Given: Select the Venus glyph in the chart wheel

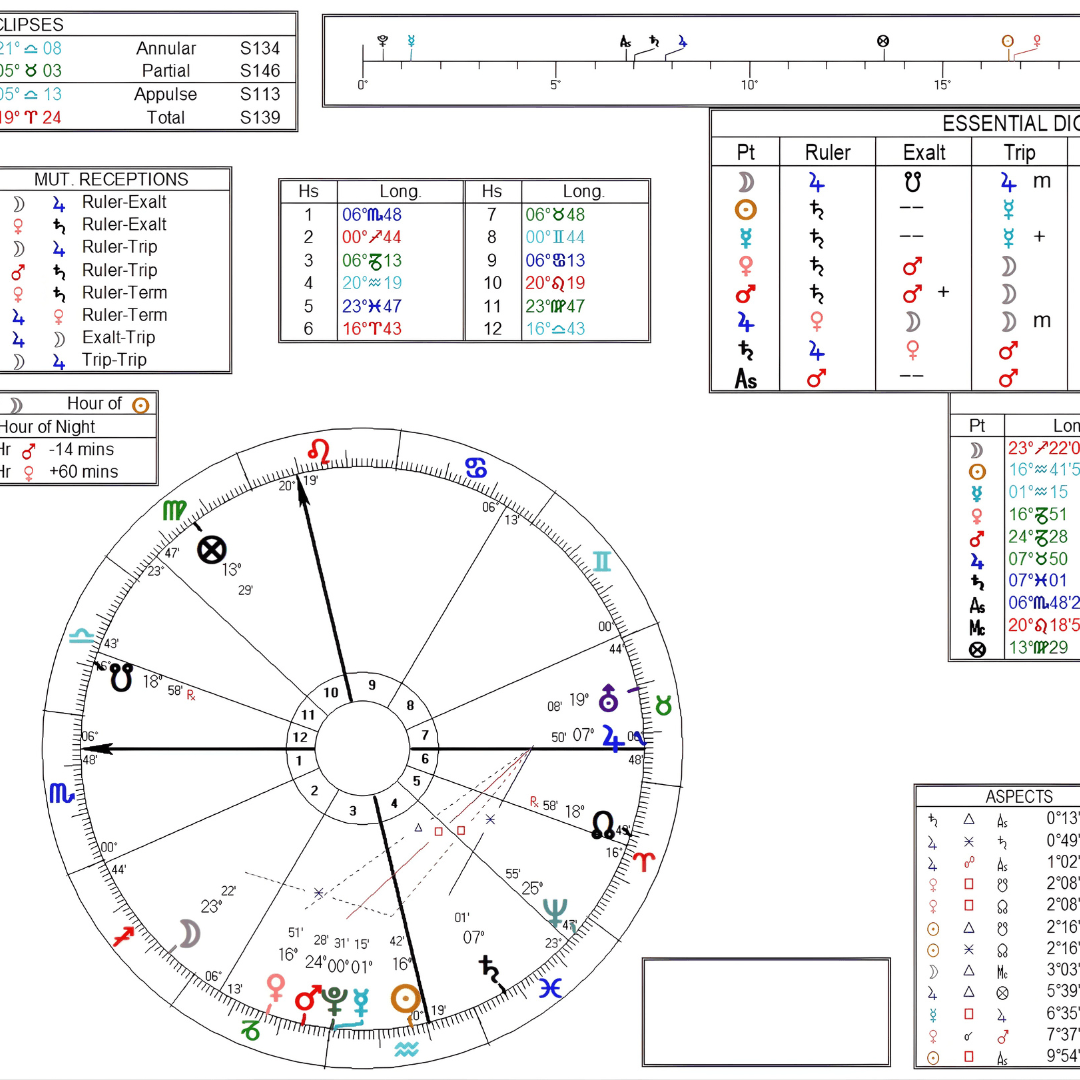Looking at the screenshot, I should (276, 988).
